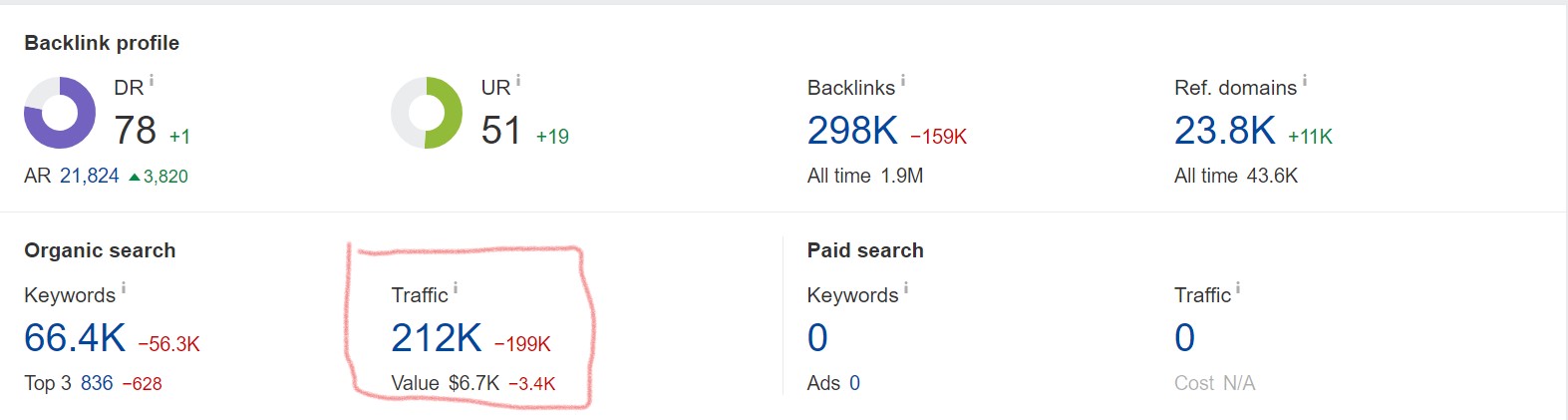Viewport: 1568px width, 420px height.
Task: Click the Backlinks info icon
Action: (903, 82)
